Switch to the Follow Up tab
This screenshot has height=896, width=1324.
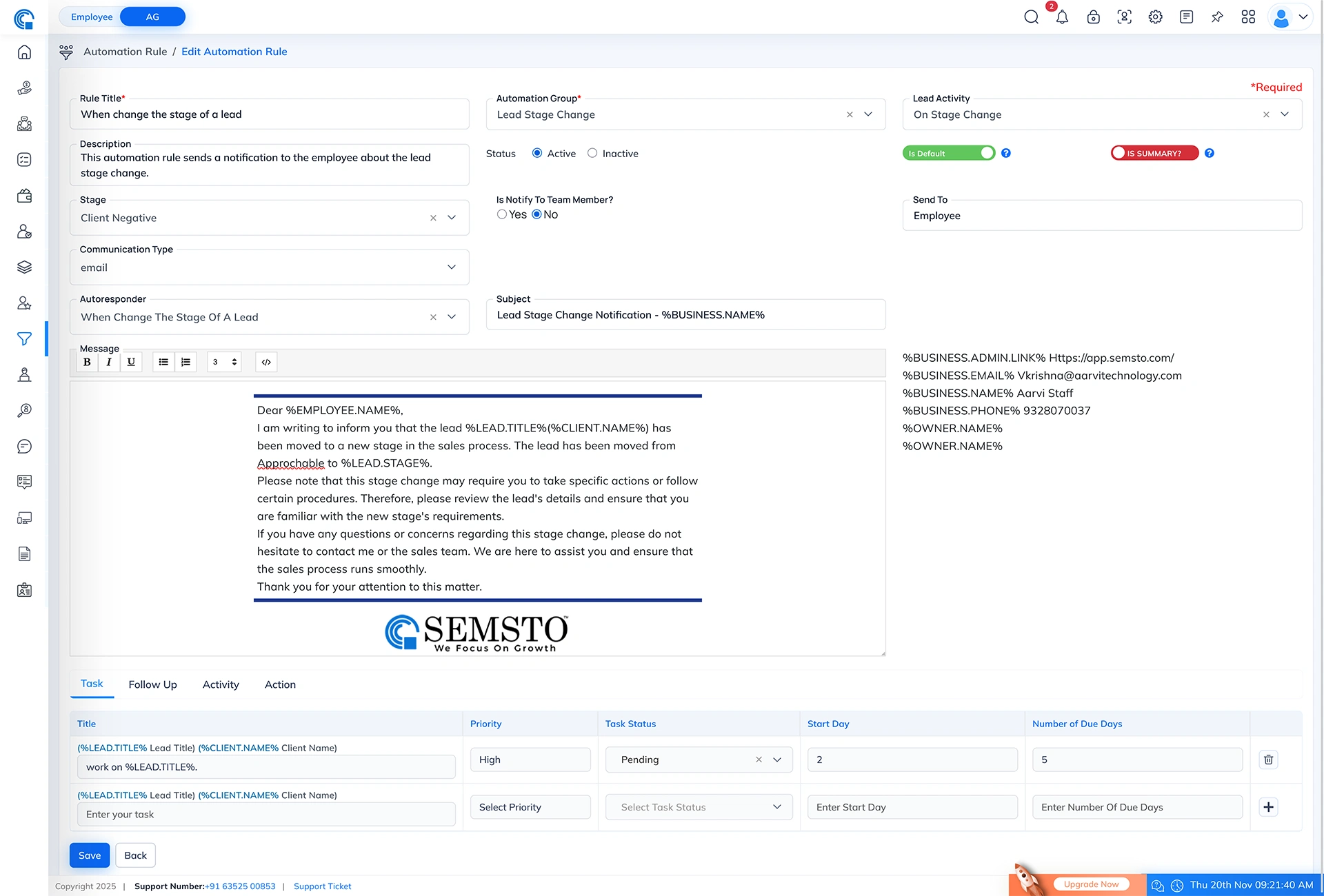[152, 684]
